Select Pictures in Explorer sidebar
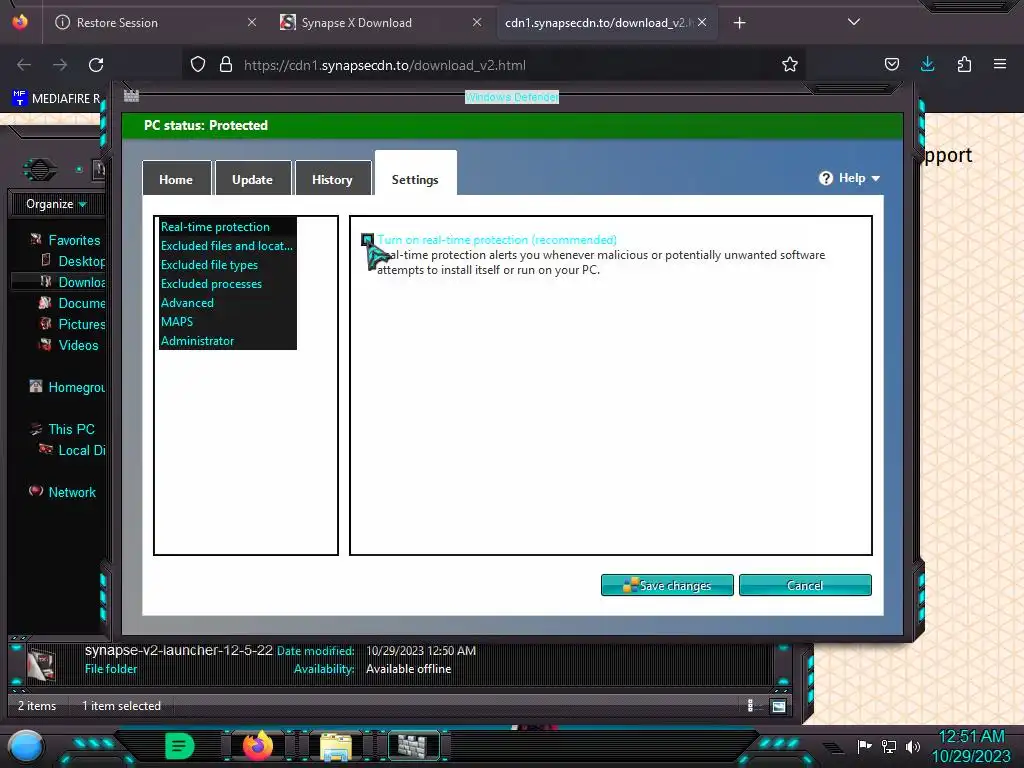Viewport: 1024px width, 768px height. coord(81,325)
